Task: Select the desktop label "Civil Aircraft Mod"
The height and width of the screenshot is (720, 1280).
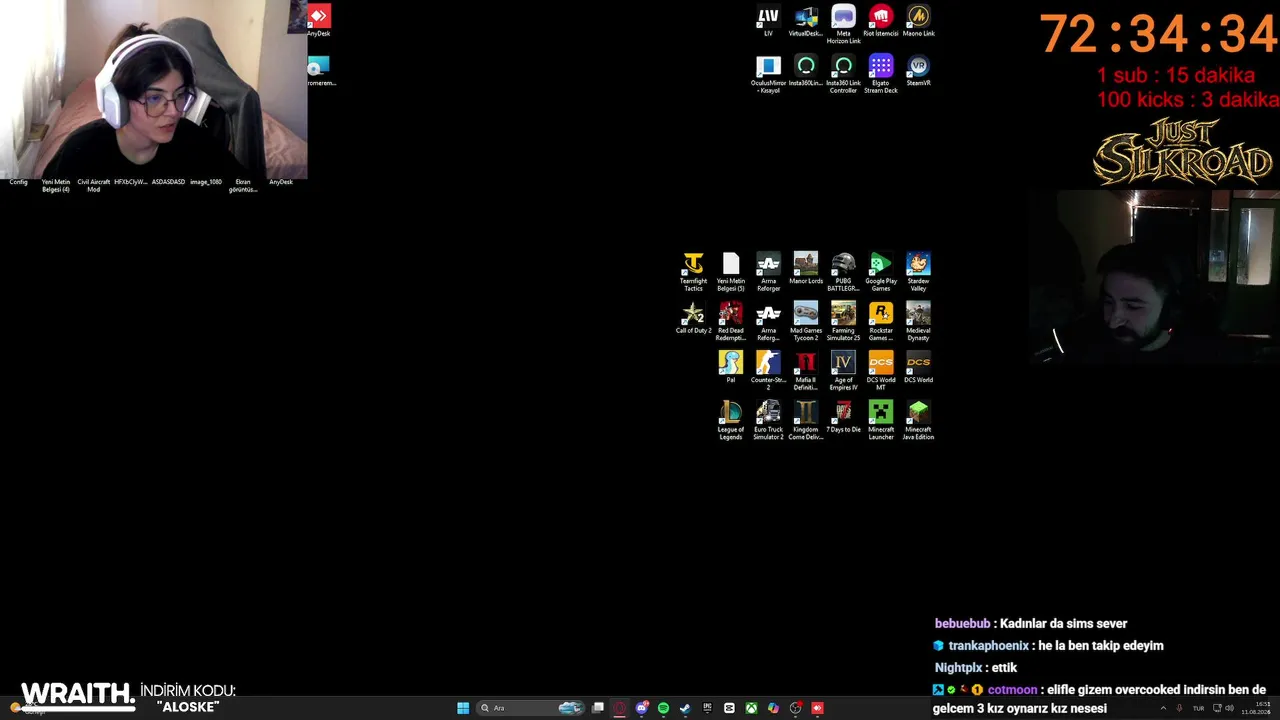Action: click(94, 185)
